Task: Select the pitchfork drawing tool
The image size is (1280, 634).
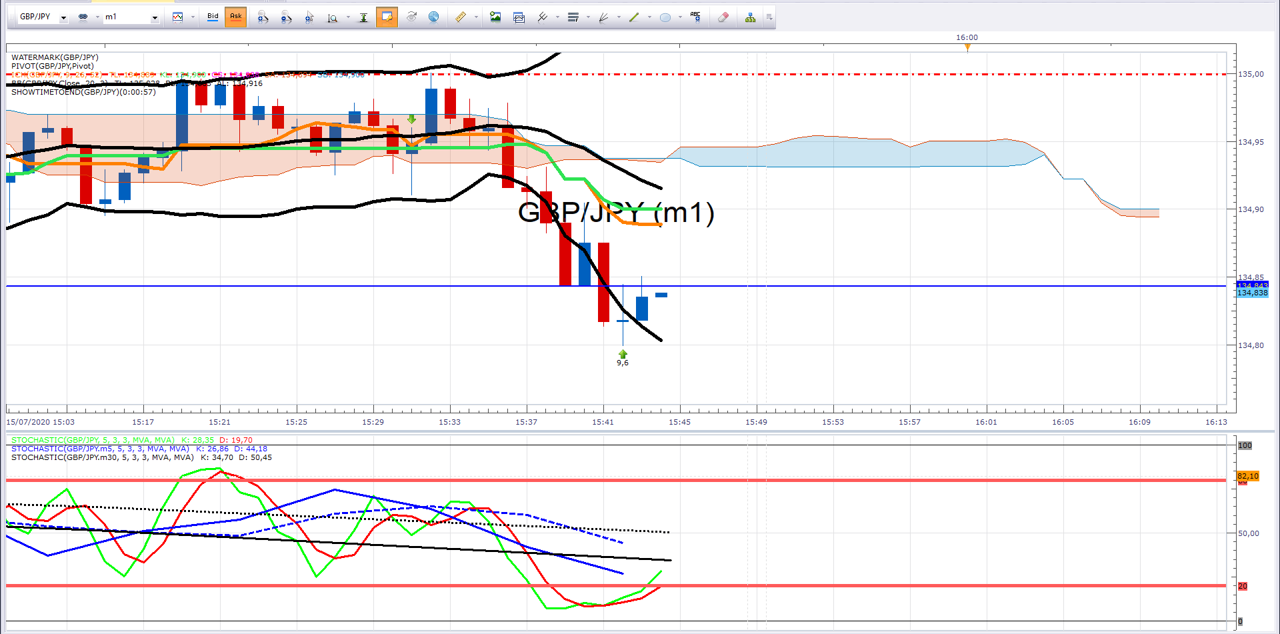Action: click(542, 17)
